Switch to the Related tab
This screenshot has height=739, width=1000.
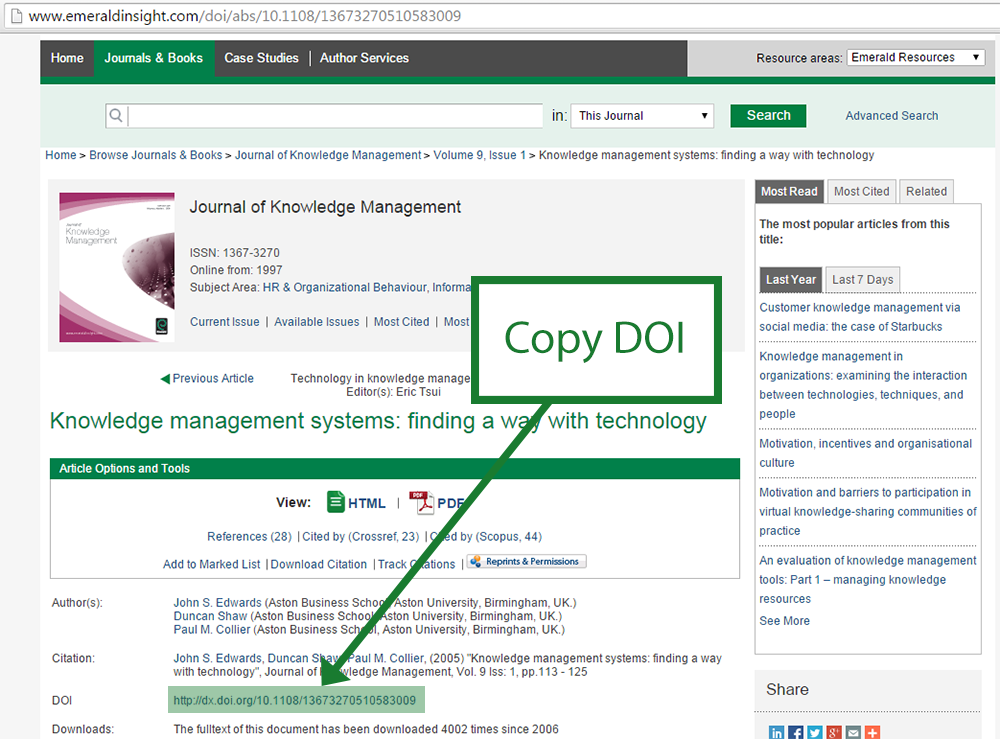tap(926, 191)
